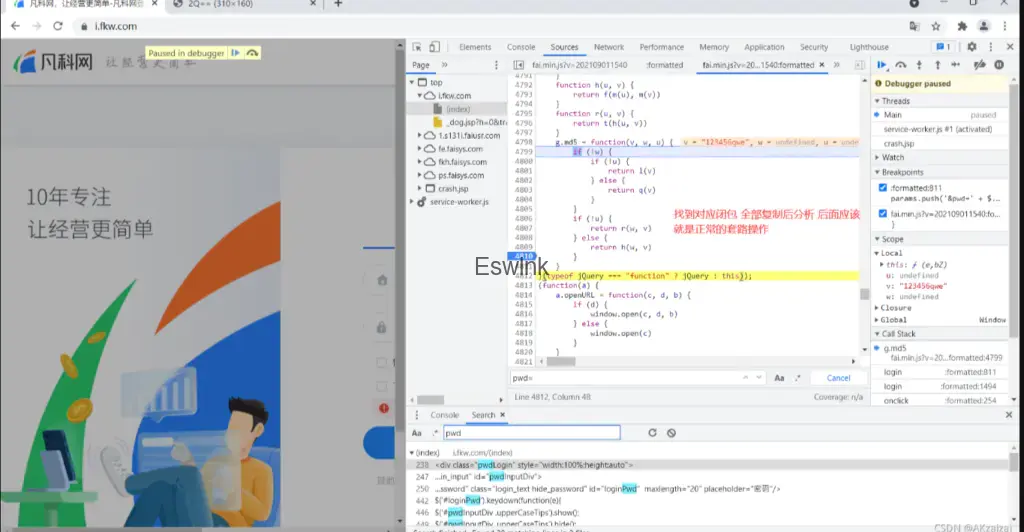
Task: Click the step into function icon
Action: [x=921, y=65]
